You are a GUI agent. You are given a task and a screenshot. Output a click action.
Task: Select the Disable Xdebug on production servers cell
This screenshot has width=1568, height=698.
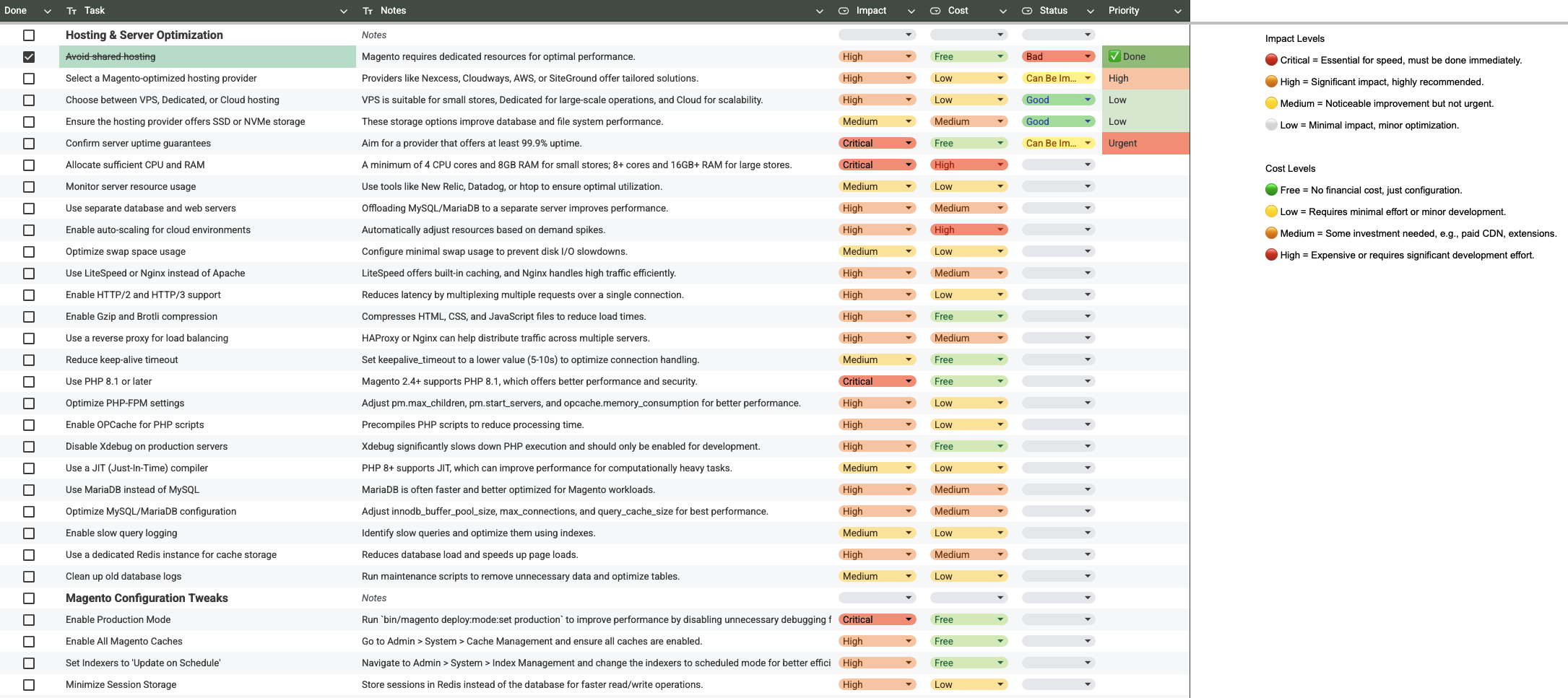207,446
